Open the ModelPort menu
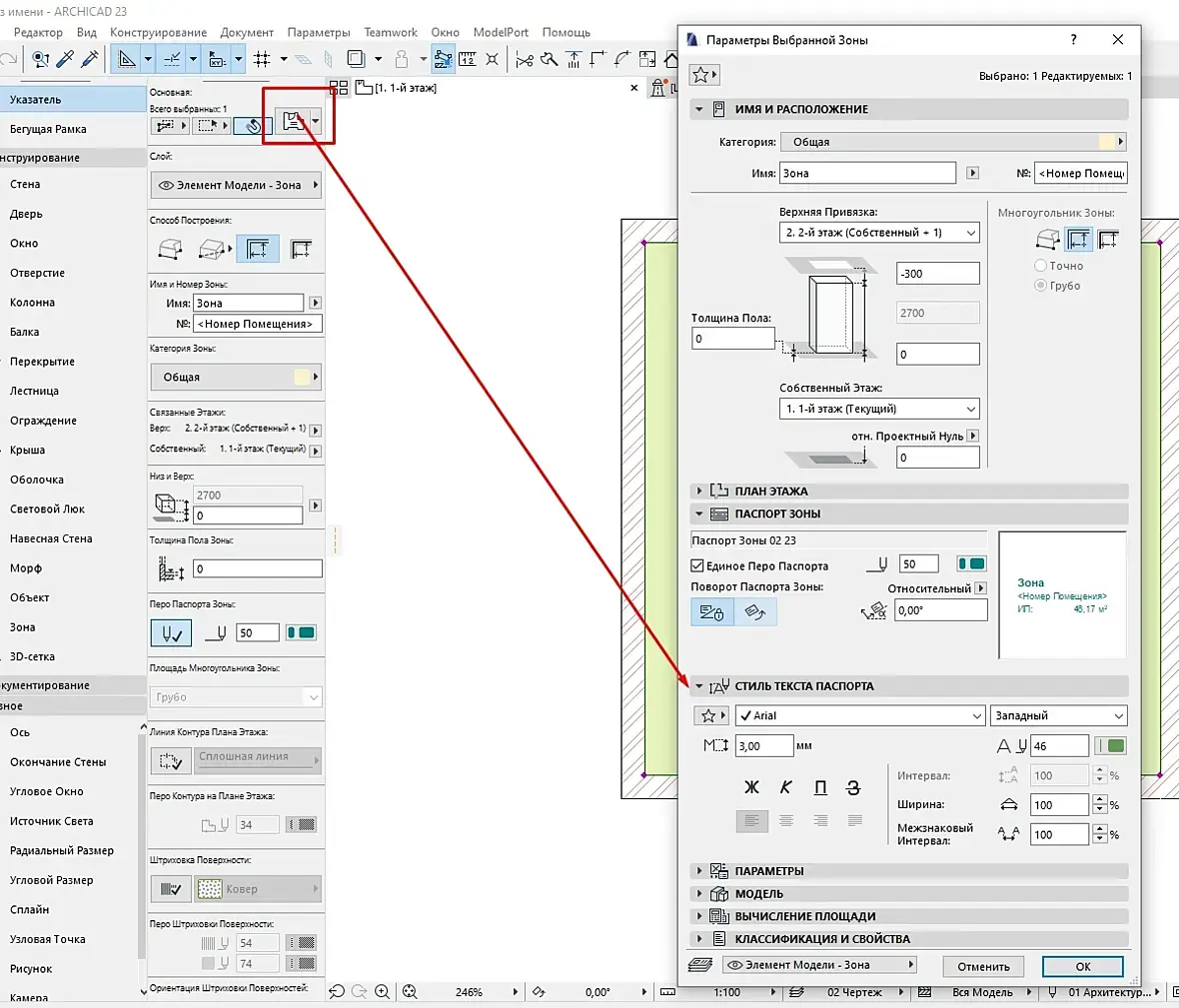Screen dimensions: 1179x1008 point(501,32)
